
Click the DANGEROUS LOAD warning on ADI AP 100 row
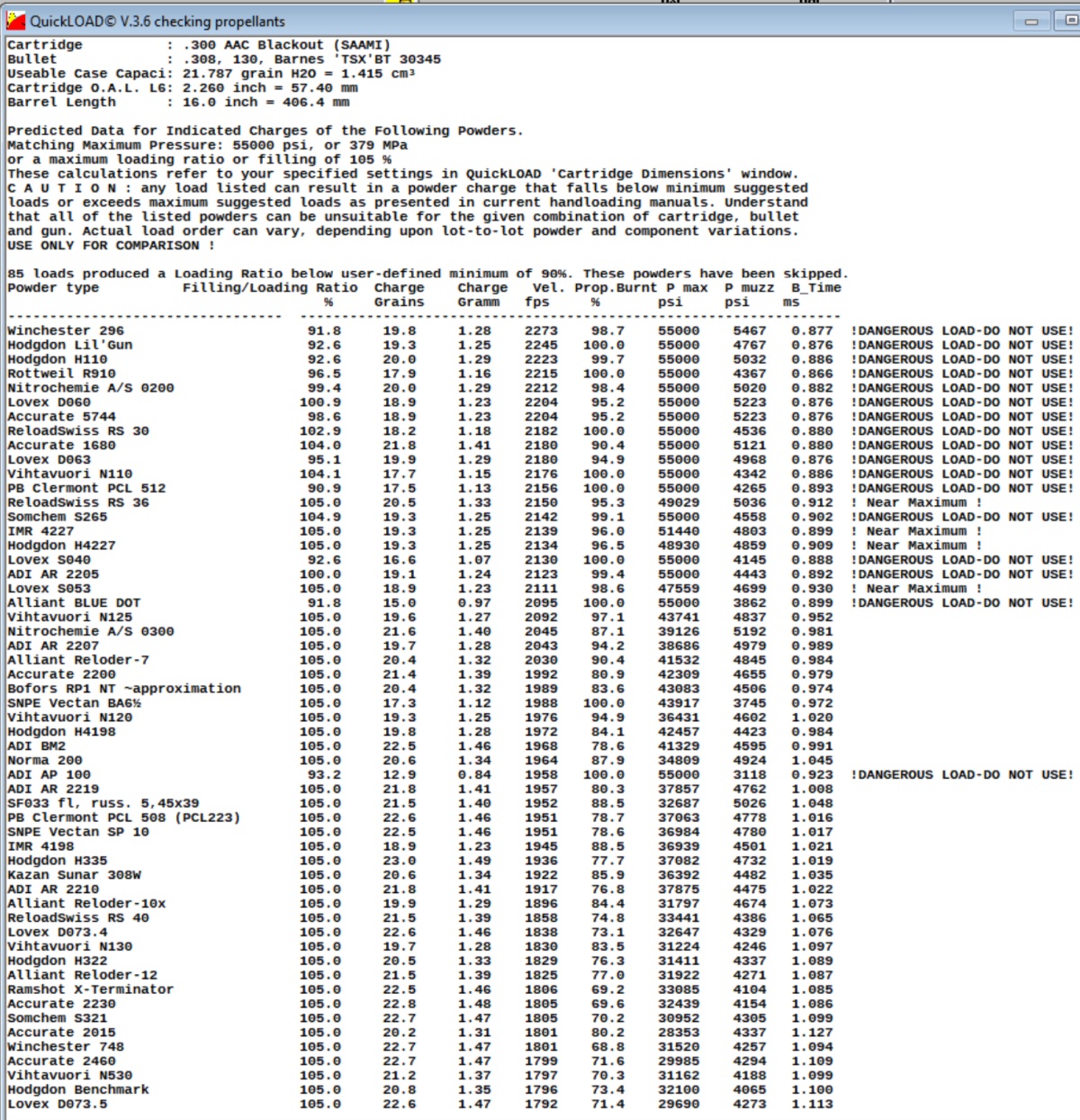962,774
